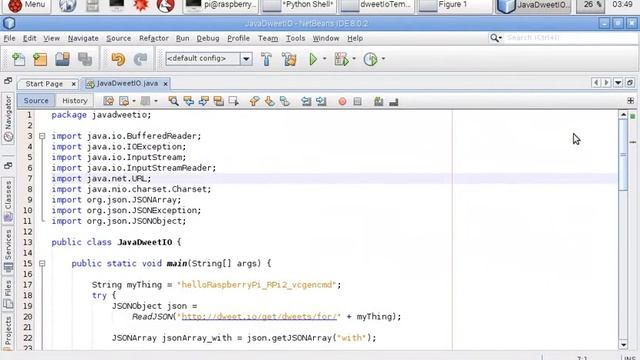The width and height of the screenshot is (640, 360).
Task: Open the Projects side panel
Action: (8, 332)
